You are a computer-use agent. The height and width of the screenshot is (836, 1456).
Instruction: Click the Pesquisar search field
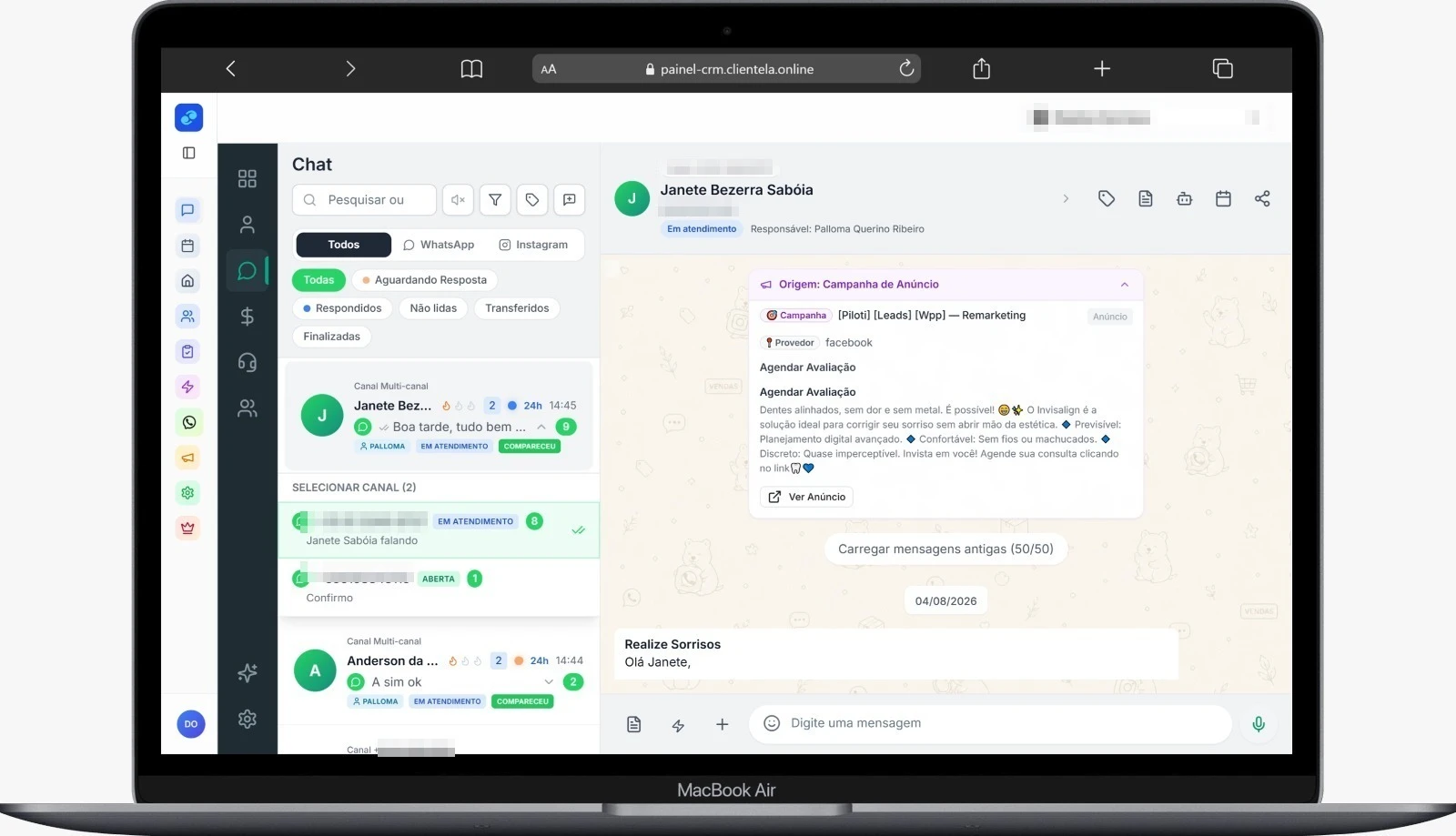click(364, 200)
